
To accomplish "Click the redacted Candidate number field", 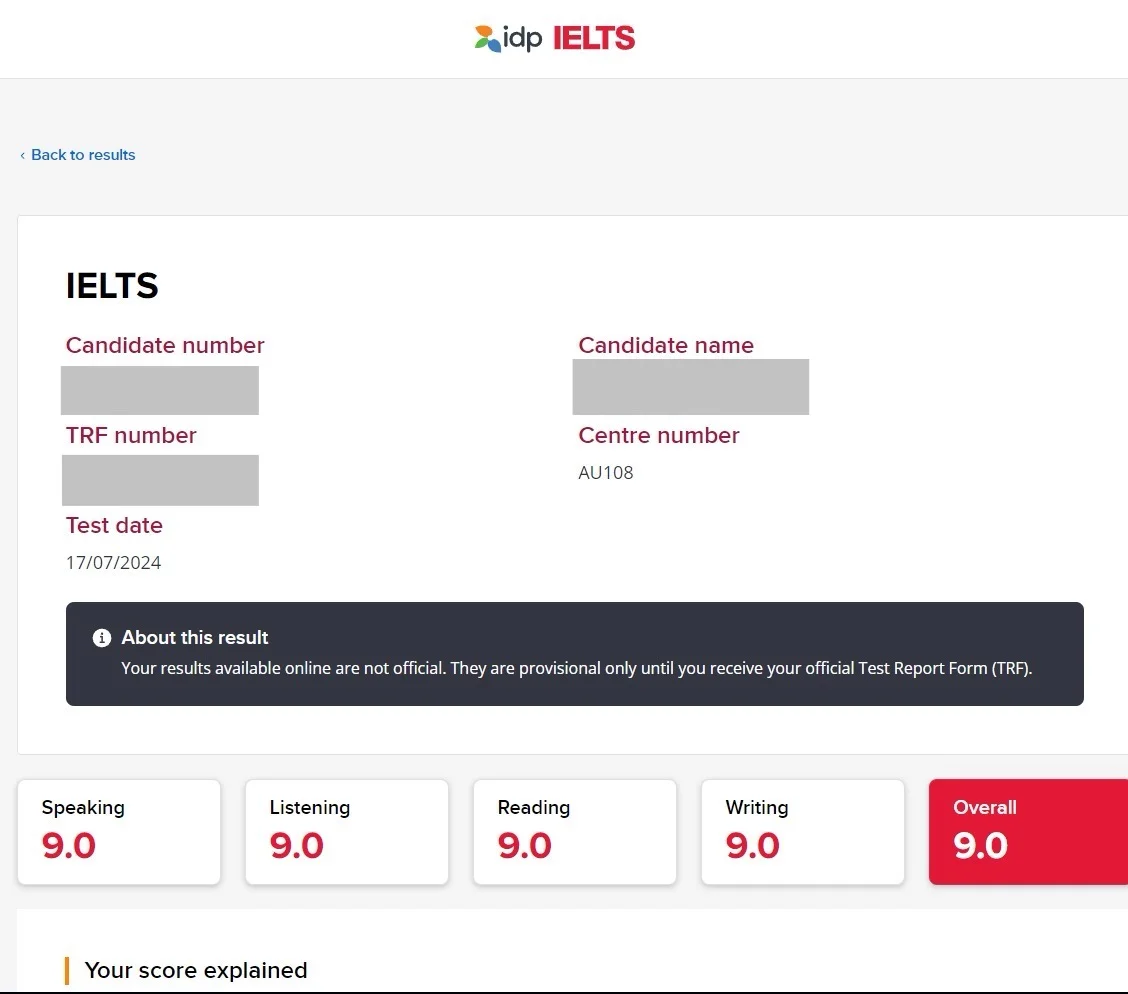I will (160, 390).
